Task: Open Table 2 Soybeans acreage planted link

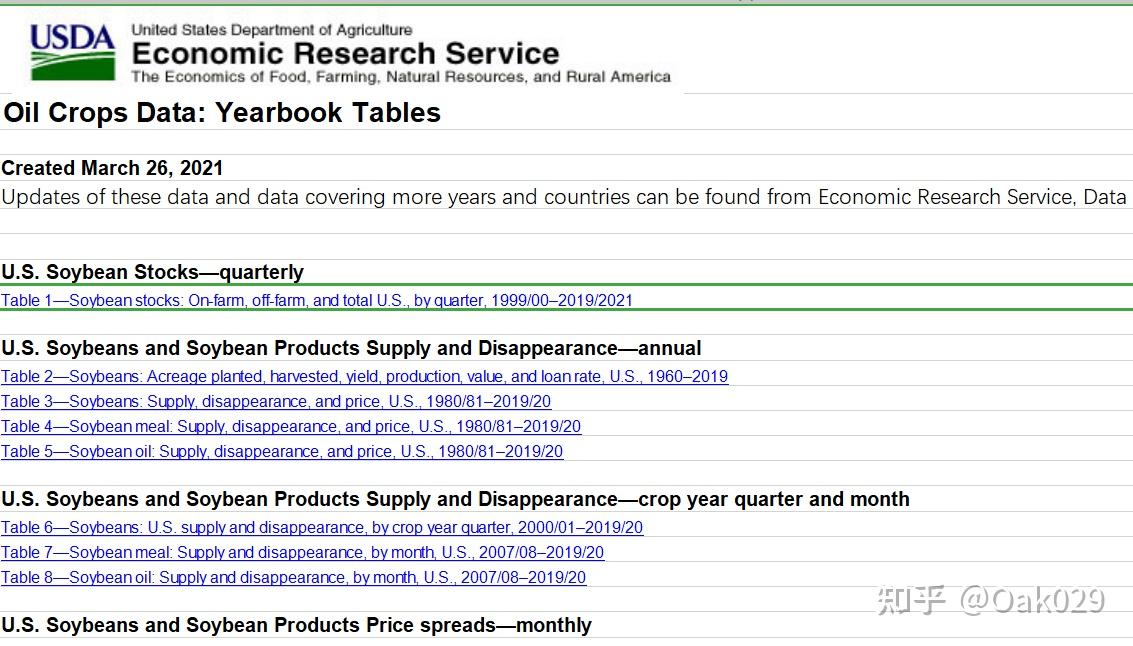Action: click(364, 377)
